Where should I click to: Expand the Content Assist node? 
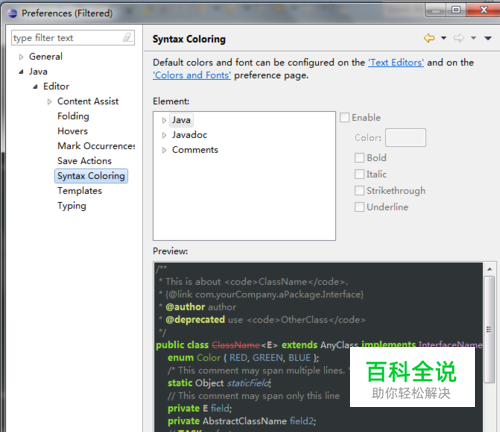(49, 102)
